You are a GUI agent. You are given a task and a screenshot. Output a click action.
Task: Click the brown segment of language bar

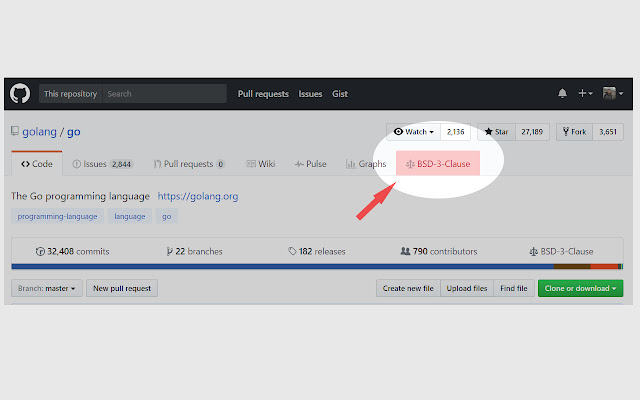[572, 267]
